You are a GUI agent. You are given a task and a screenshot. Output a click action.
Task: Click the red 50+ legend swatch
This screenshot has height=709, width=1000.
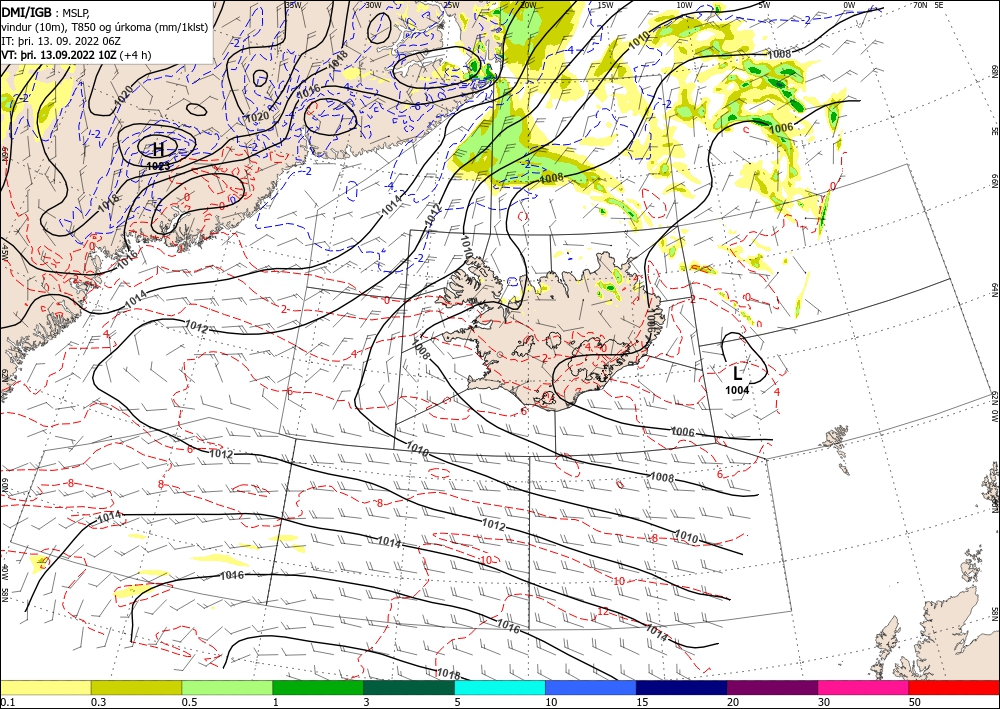coord(954,687)
